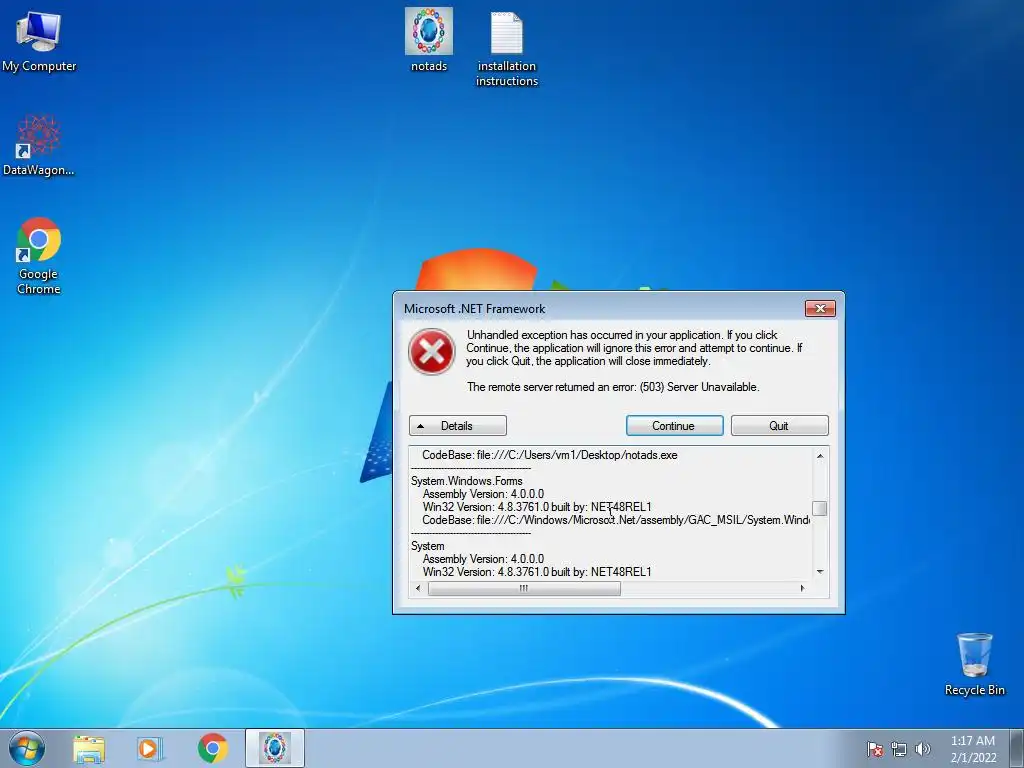Click the vertical scrollbar up arrow

[x=820, y=456]
